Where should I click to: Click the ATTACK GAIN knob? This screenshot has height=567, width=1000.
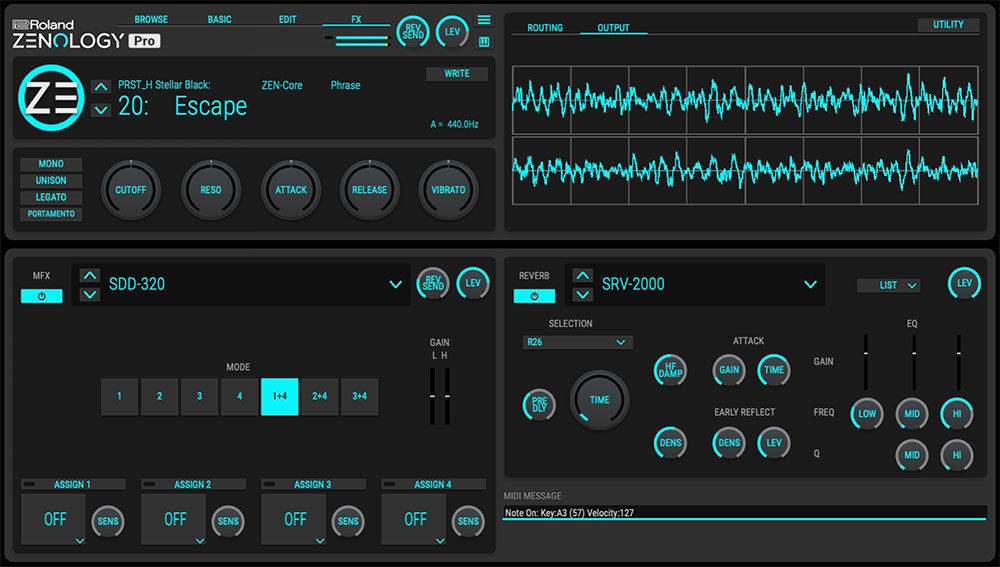coord(729,370)
